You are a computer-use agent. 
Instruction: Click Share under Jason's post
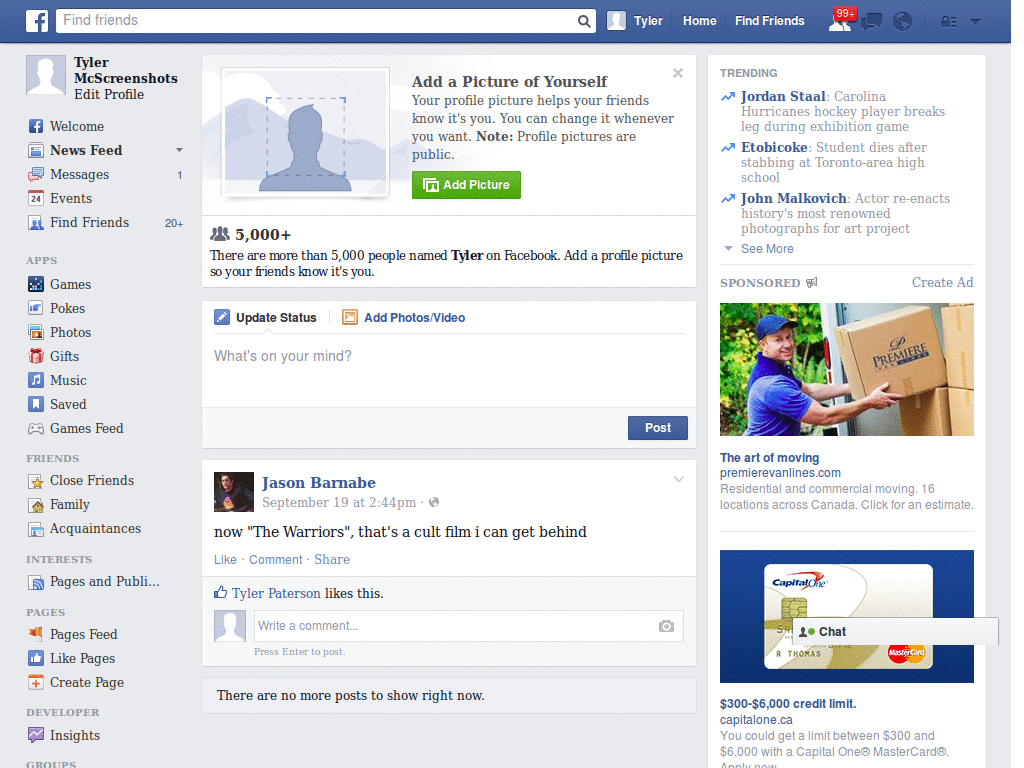(332, 560)
